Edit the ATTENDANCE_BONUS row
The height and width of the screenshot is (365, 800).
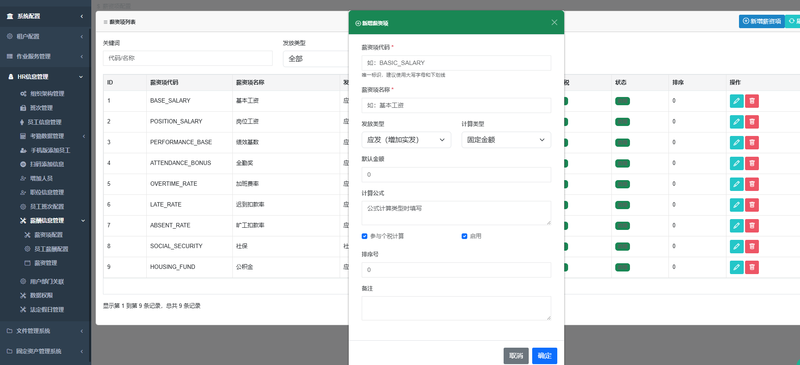[x=736, y=163]
